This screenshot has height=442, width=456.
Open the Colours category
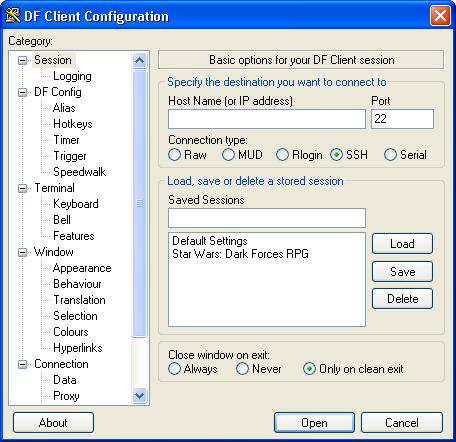pyautogui.click(x=71, y=332)
